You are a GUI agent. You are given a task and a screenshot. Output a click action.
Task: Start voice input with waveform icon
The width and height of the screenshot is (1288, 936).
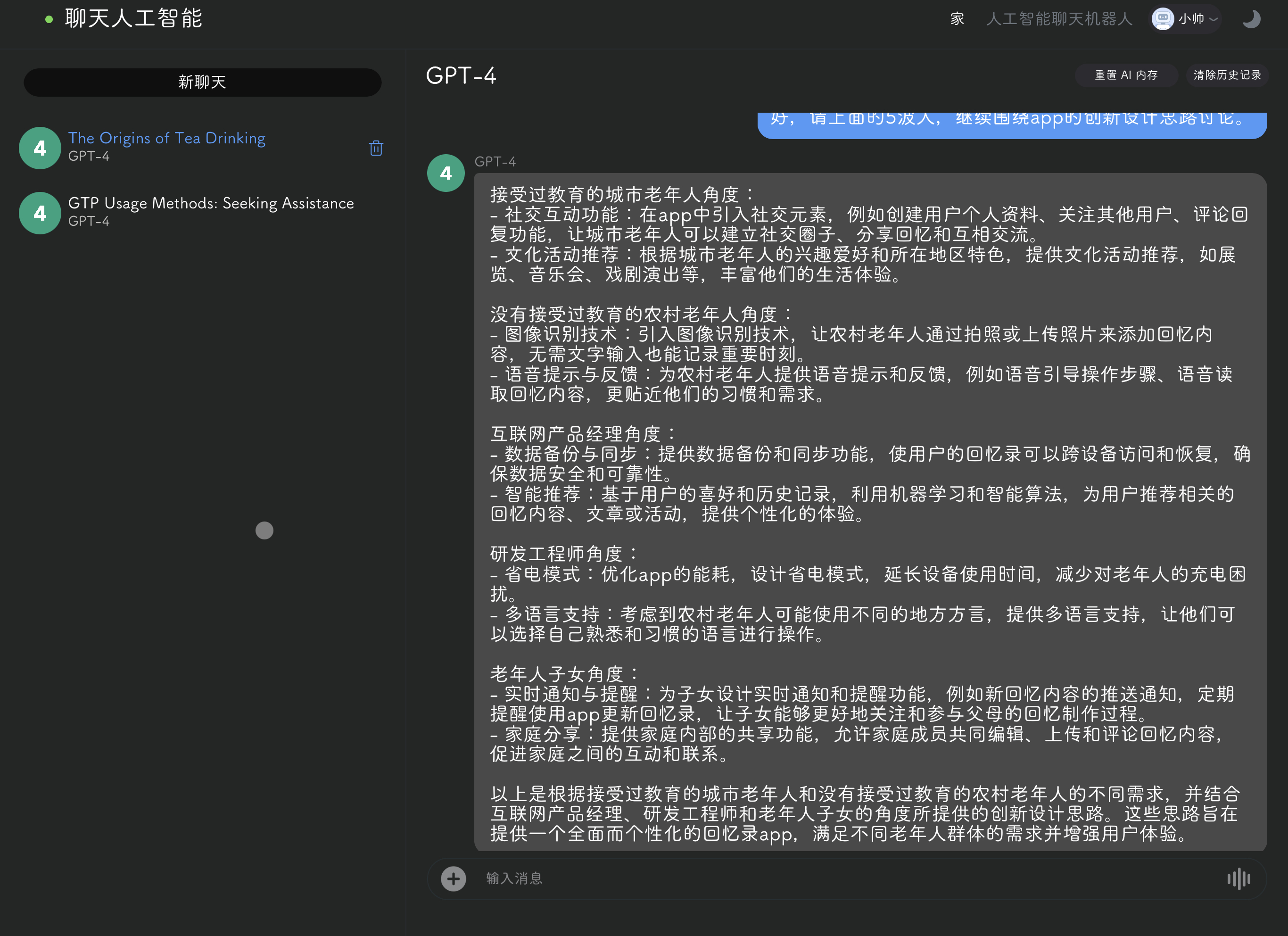(1238, 878)
